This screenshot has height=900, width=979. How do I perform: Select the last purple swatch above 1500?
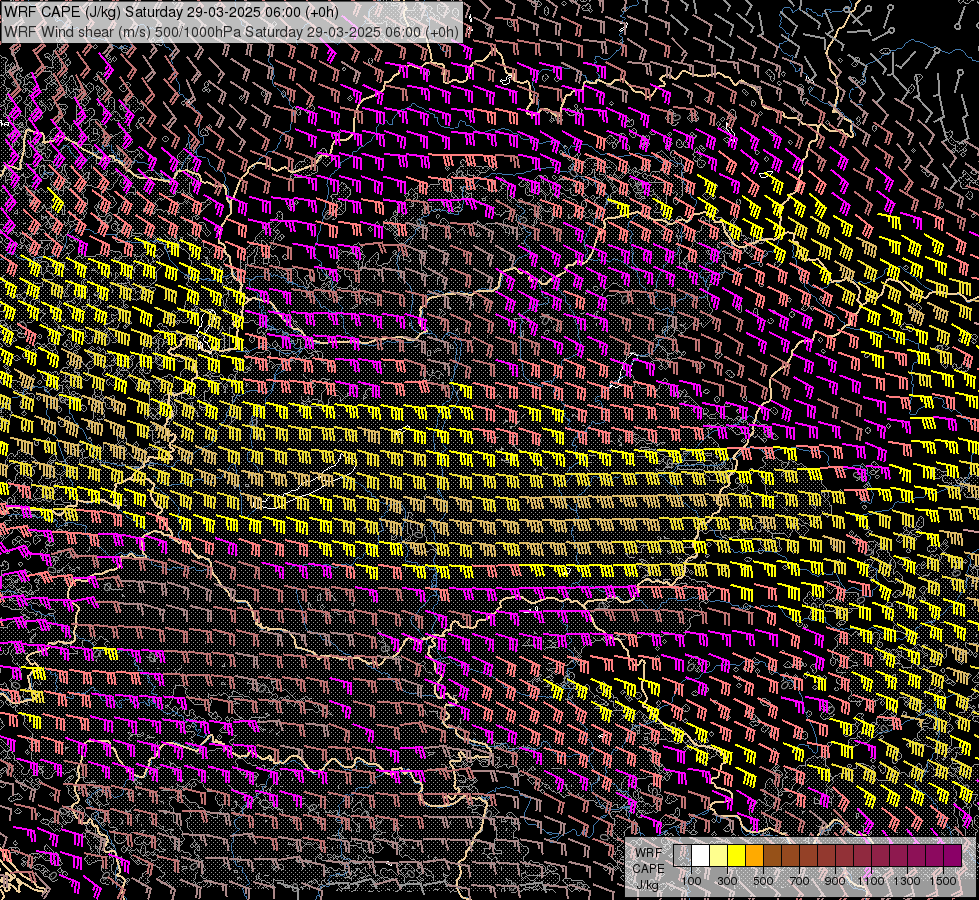(x=953, y=855)
